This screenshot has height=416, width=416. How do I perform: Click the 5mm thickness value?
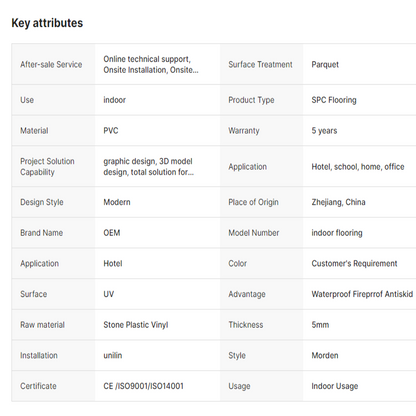coord(320,325)
